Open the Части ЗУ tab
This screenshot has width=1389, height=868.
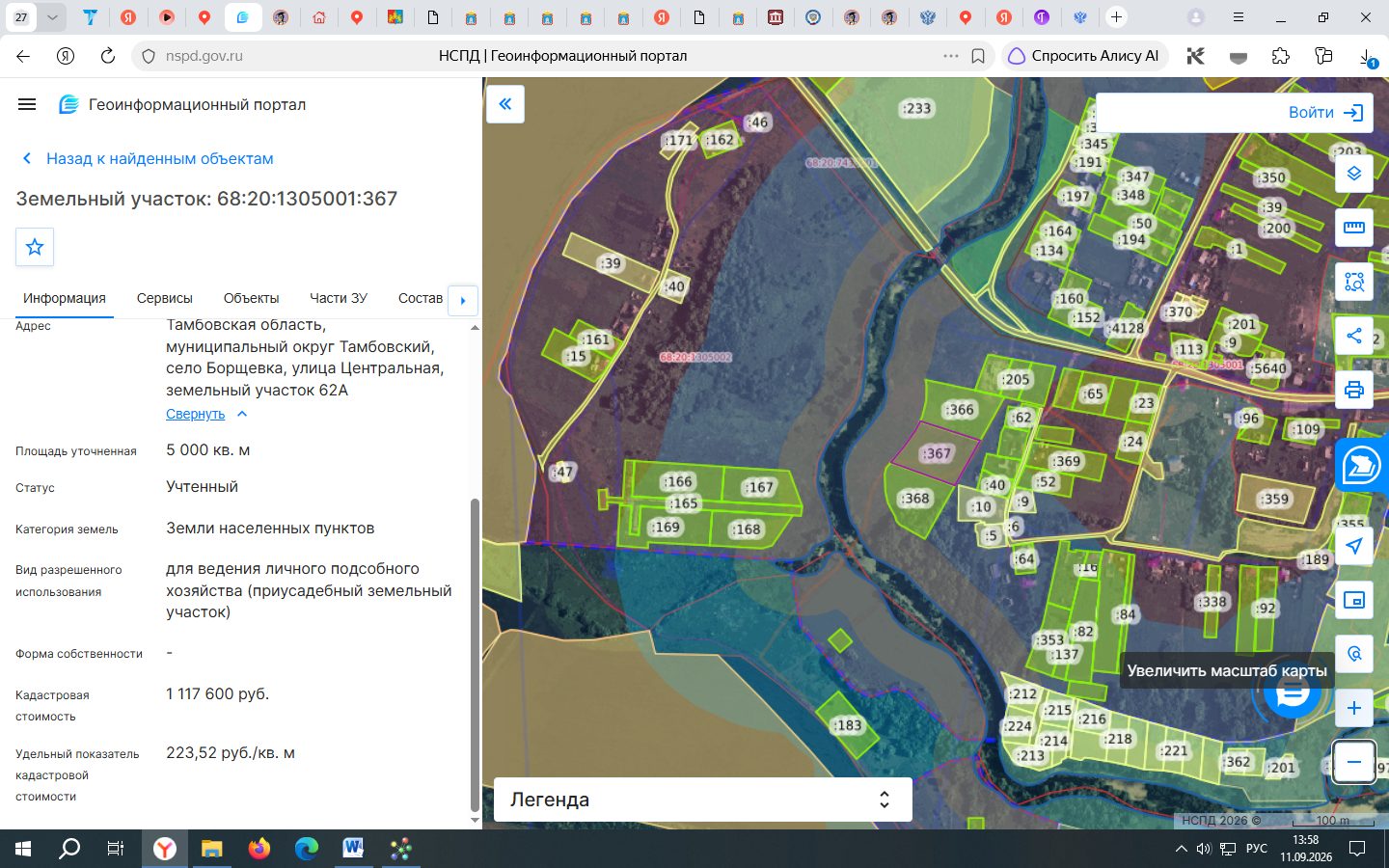(x=339, y=298)
